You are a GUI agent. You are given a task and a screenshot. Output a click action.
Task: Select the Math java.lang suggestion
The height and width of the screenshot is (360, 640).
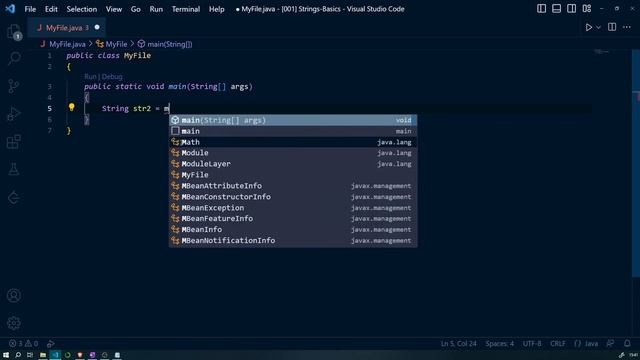293,142
